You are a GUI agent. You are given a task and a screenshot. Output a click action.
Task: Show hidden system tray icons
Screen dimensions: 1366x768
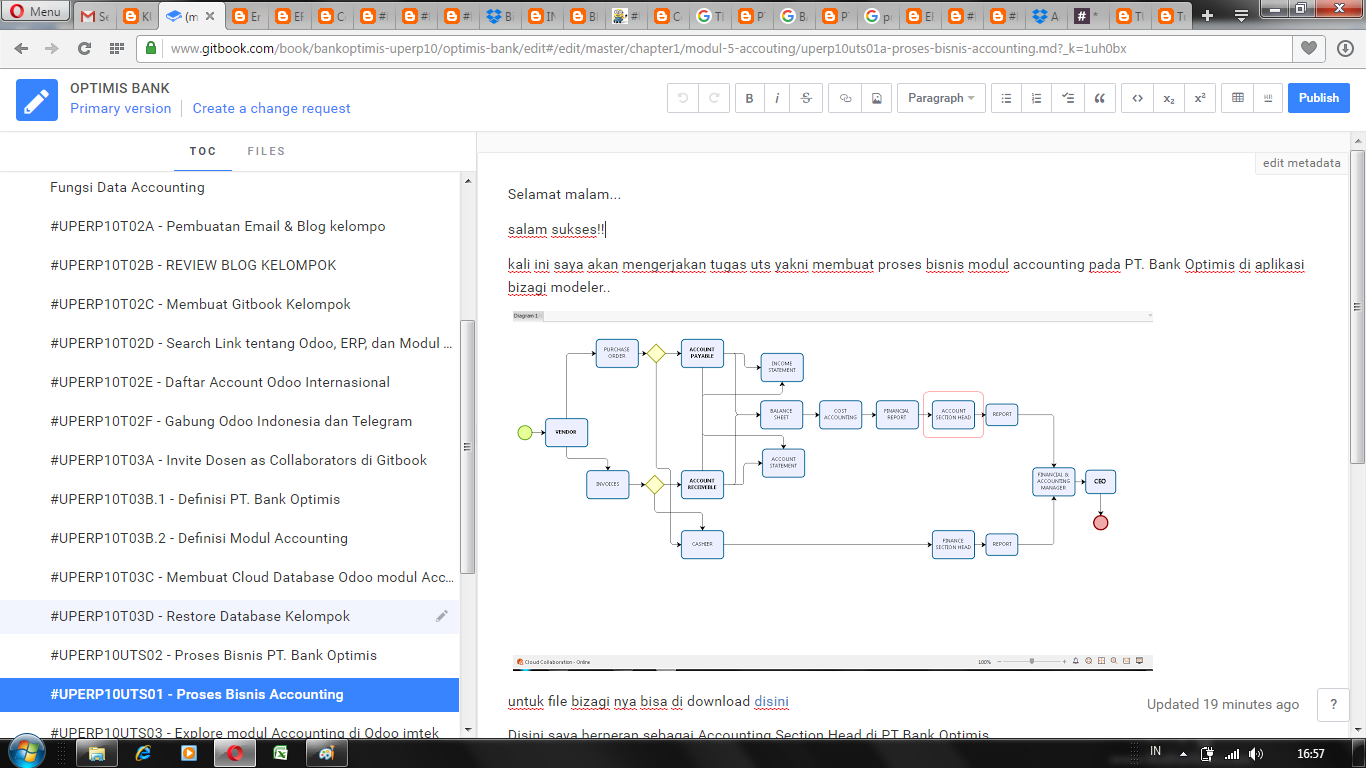(1183, 753)
